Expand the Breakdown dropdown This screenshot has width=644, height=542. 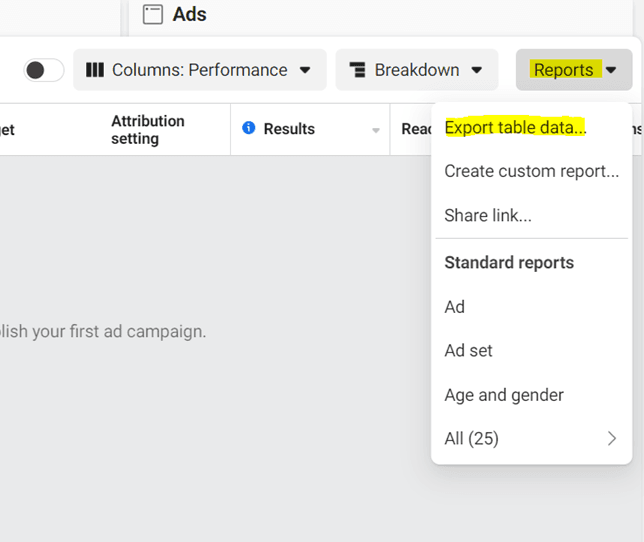tap(416, 70)
